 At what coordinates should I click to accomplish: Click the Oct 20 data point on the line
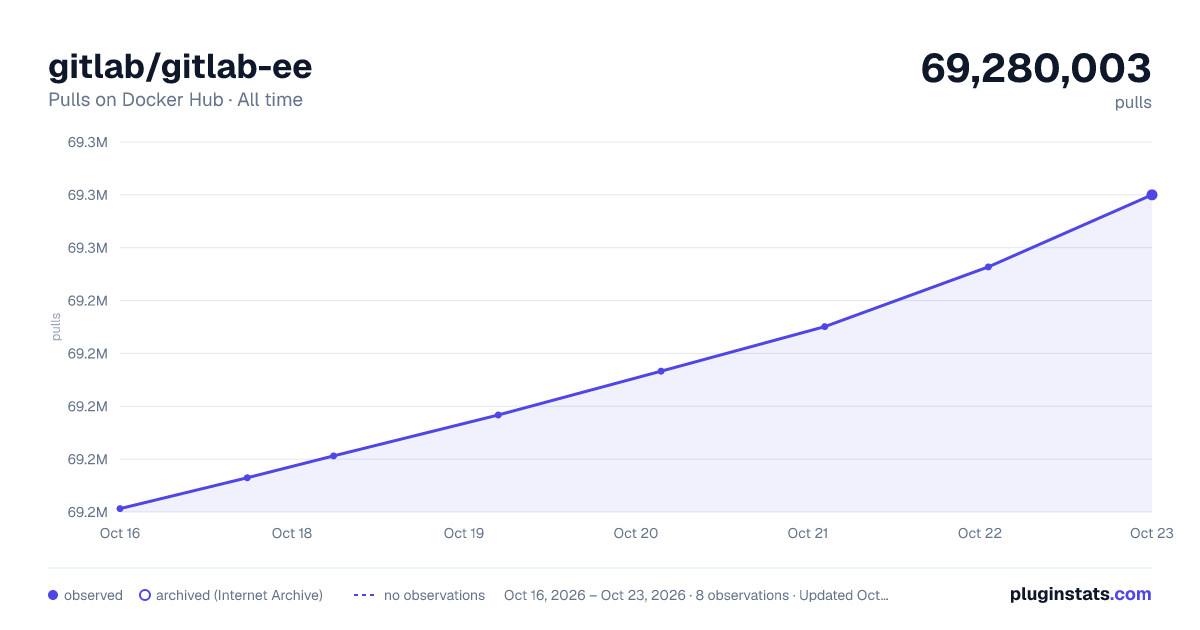pos(661,371)
